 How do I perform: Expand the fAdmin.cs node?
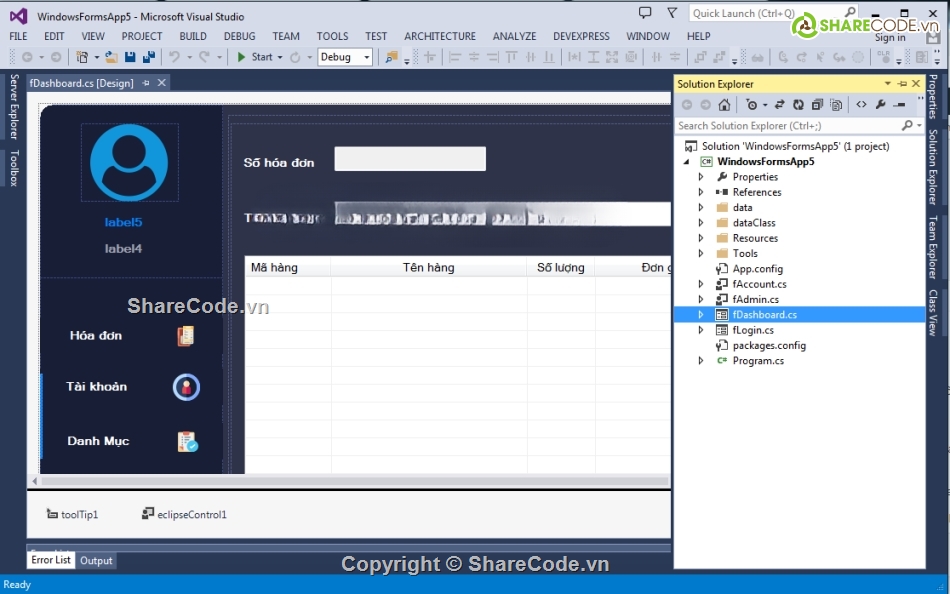coord(701,299)
